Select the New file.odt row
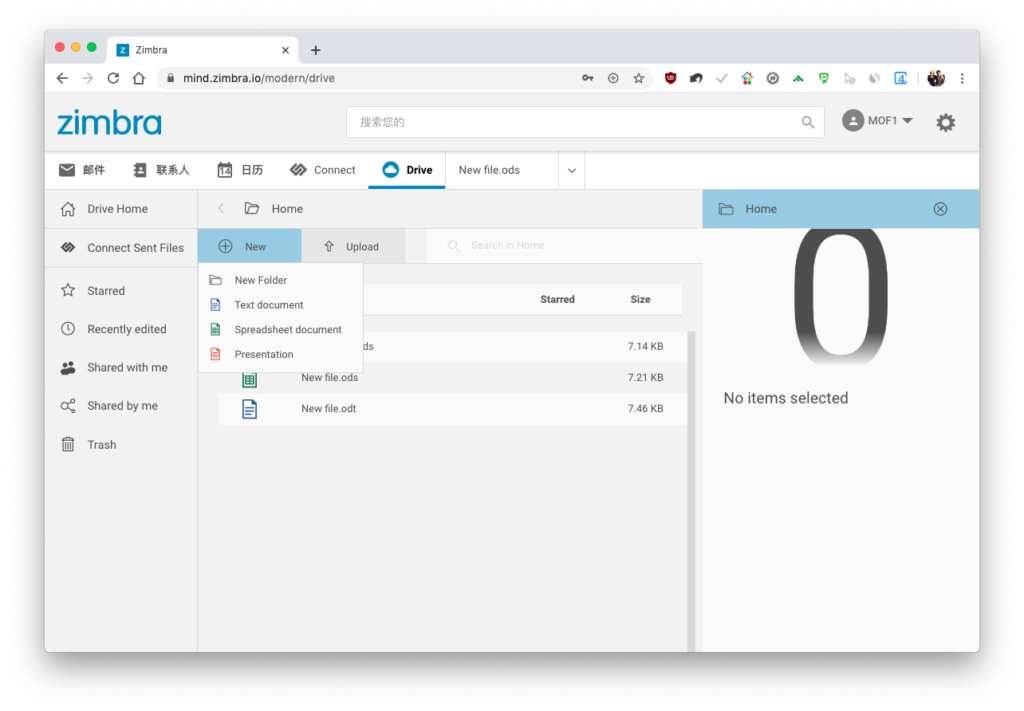Image resolution: width=1024 pixels, height=711 pixels. coord(452,409)
